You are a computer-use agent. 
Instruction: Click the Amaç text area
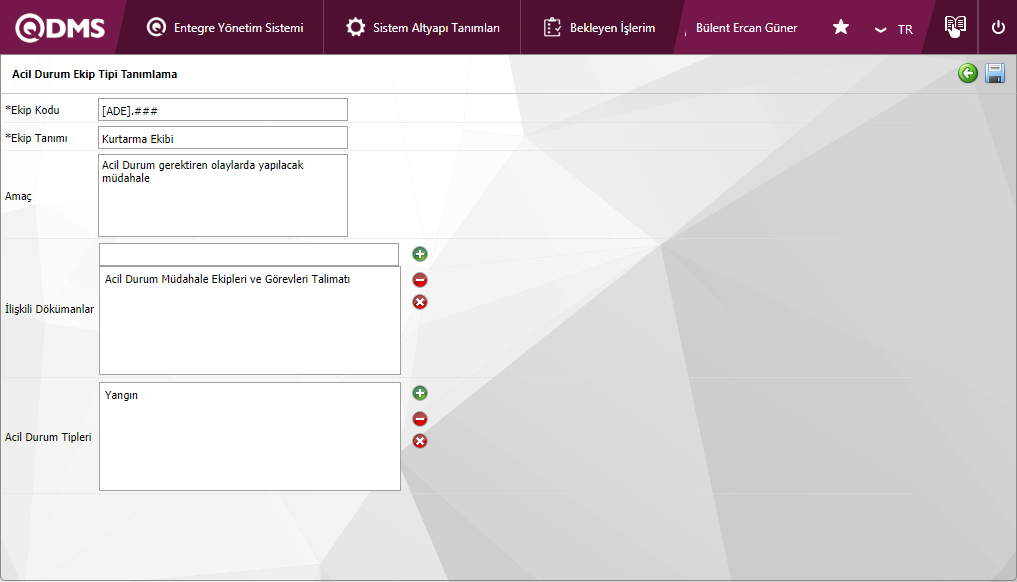click(222, 195)
